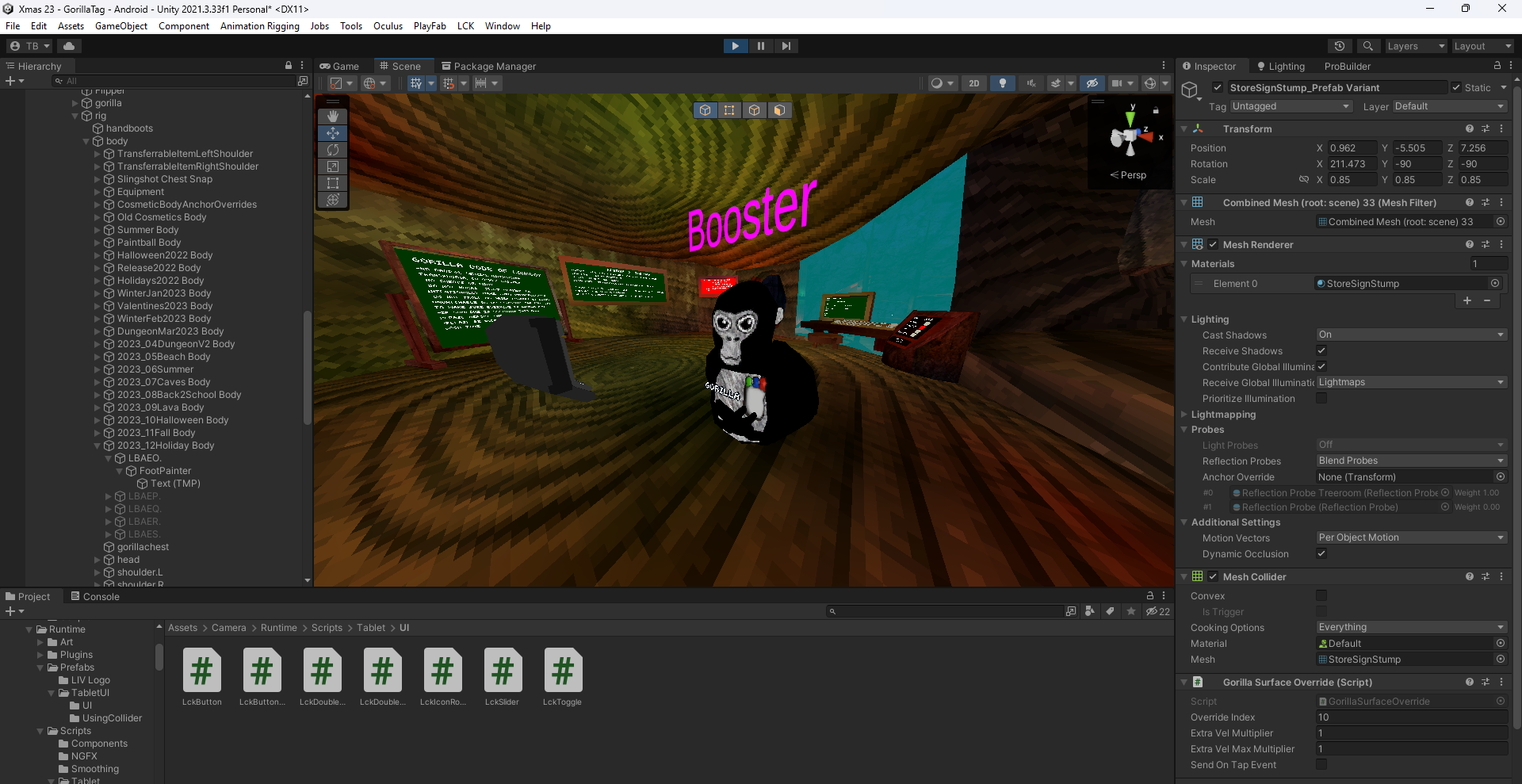The image size is (1522, 784).
Task: Click the Inspector panel lock icon
Action: click(1497, 65)
